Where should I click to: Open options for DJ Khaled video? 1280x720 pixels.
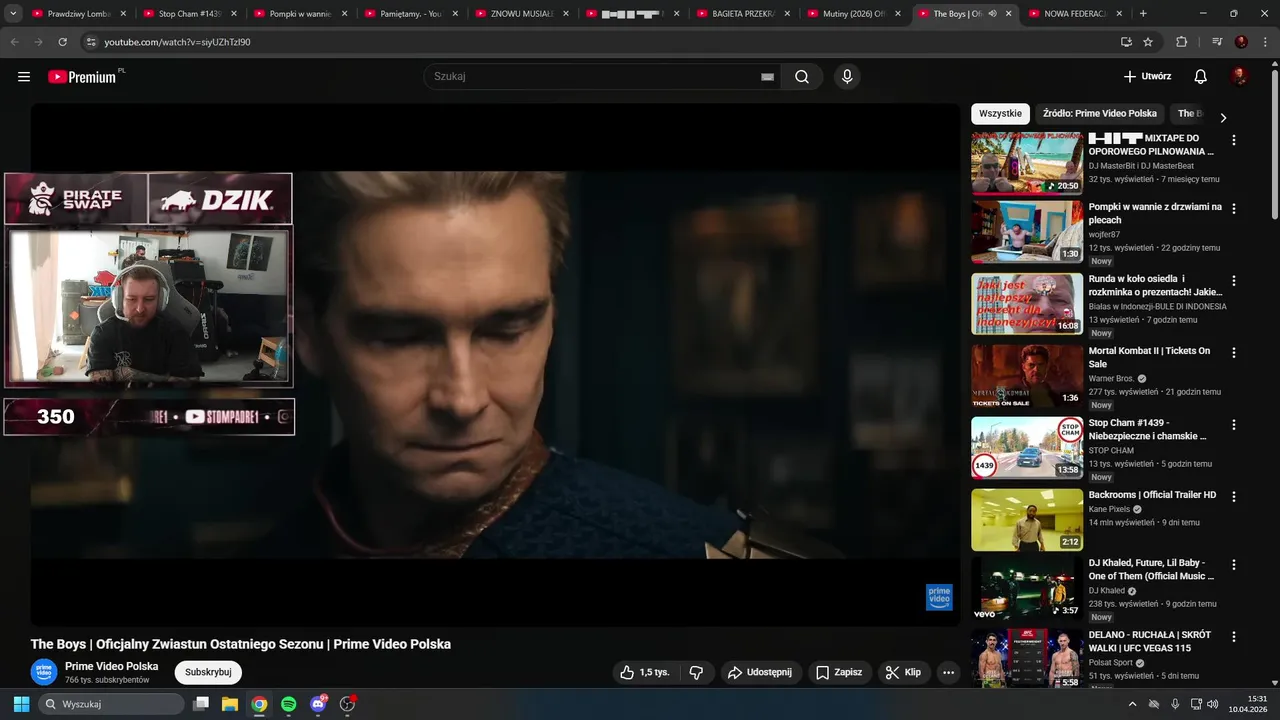(1233, 565)
